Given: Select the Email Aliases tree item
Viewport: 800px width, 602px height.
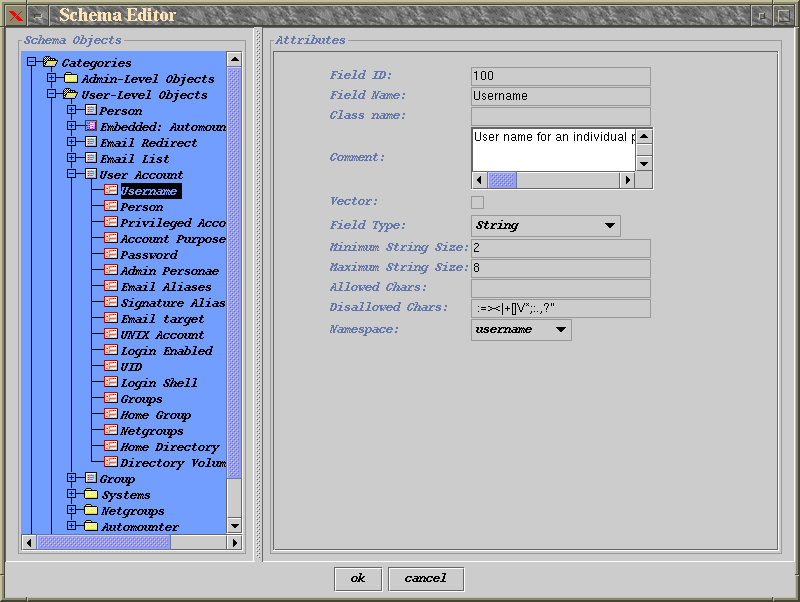Looking at the screenshot, I should [x=166, y=287].
